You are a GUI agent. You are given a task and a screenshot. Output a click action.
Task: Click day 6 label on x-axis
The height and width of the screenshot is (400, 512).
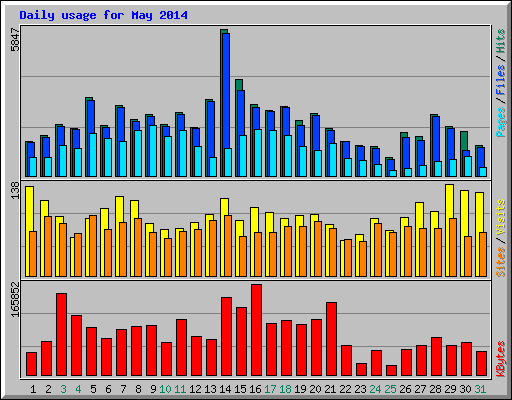(x=108, y=389)
